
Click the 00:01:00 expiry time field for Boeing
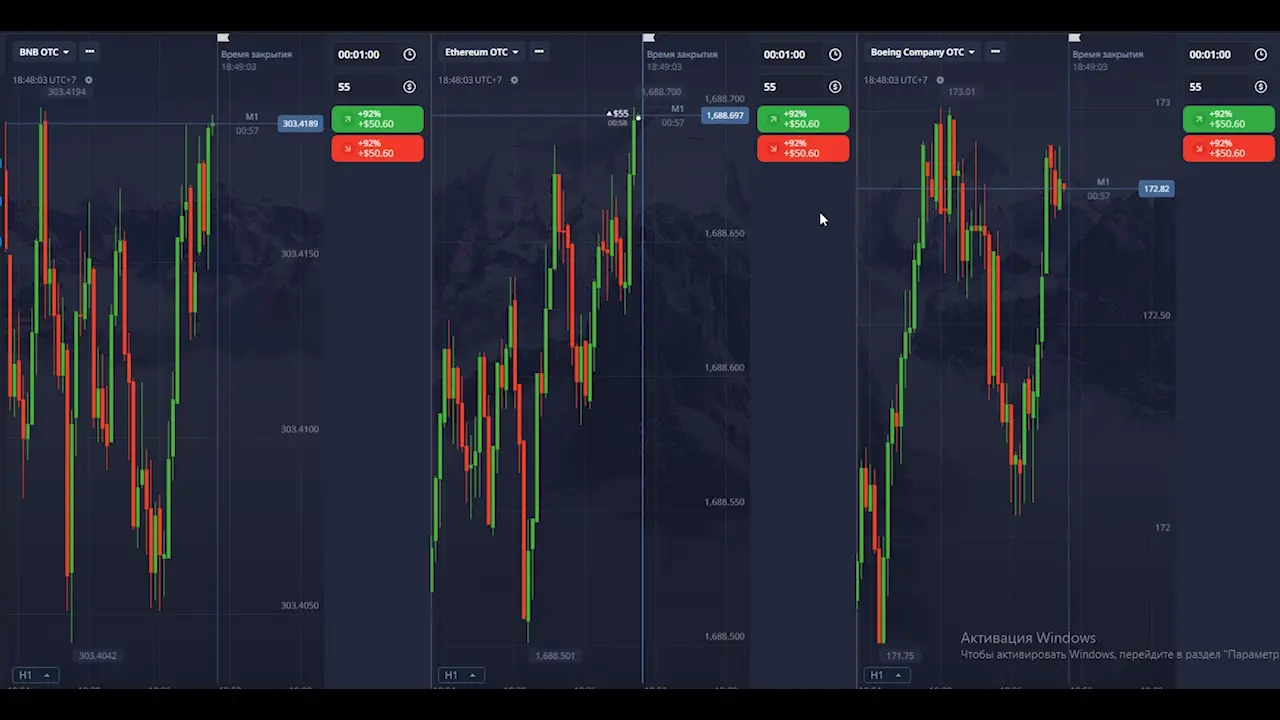(1210, 55)
